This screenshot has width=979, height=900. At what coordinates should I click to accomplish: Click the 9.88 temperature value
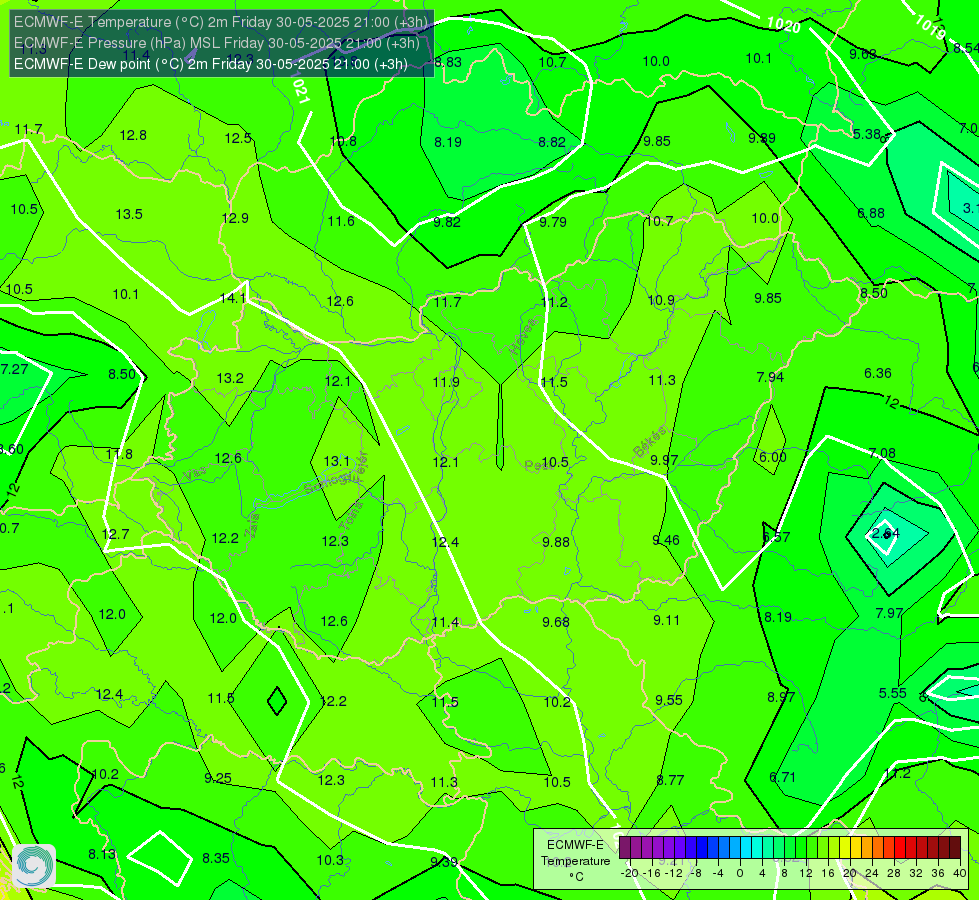pyautogui.click(x=556, y=542)
